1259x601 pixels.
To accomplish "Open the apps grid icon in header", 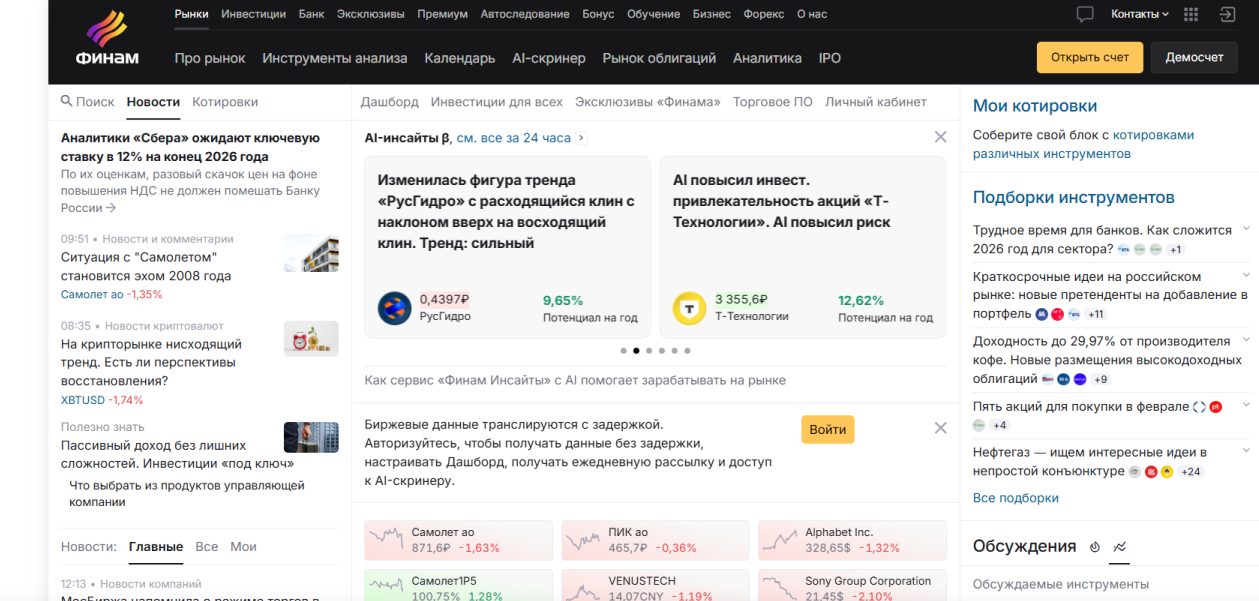I will (x=1190, y=14).
